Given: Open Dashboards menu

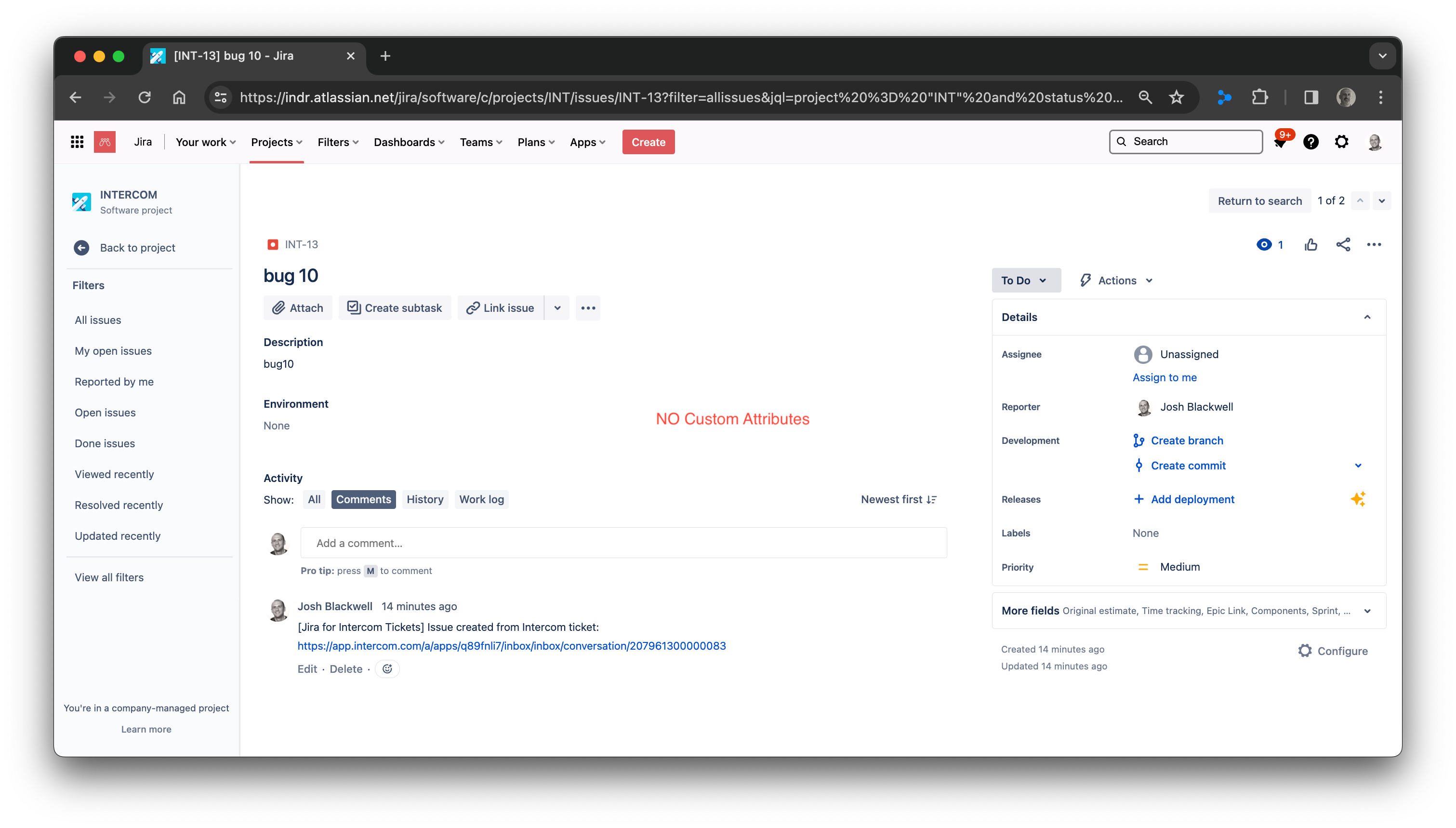Looking at the screenshot, I should click(409, 142).
